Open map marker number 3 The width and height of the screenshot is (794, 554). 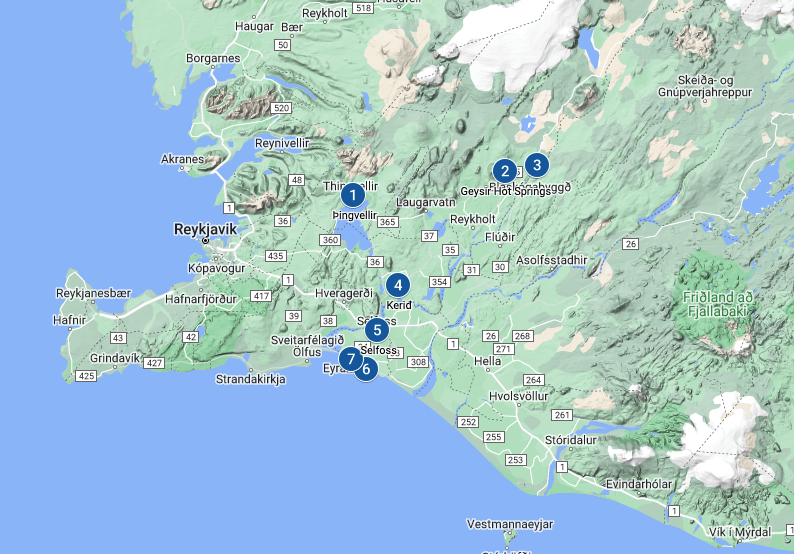pyautogui.click(x=536, y=165)
